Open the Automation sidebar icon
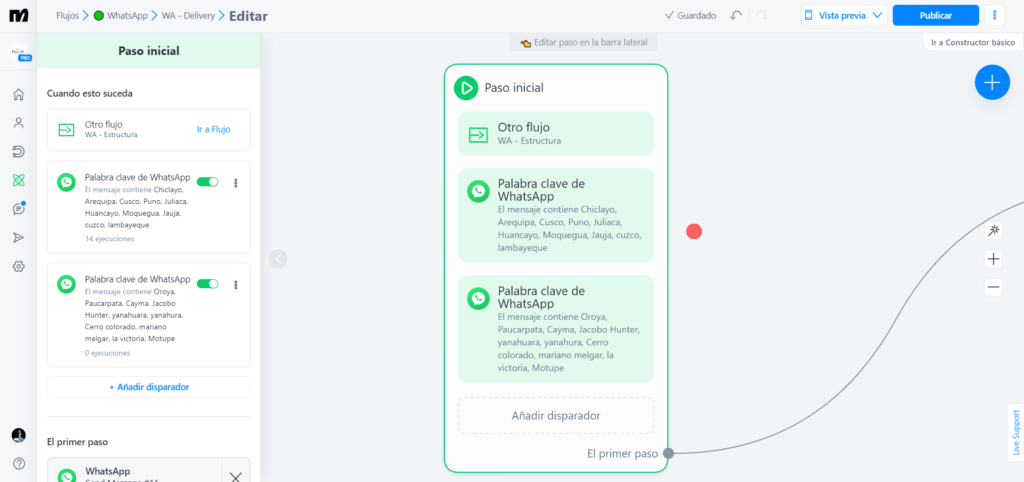1024x482 pixels. 19,152
